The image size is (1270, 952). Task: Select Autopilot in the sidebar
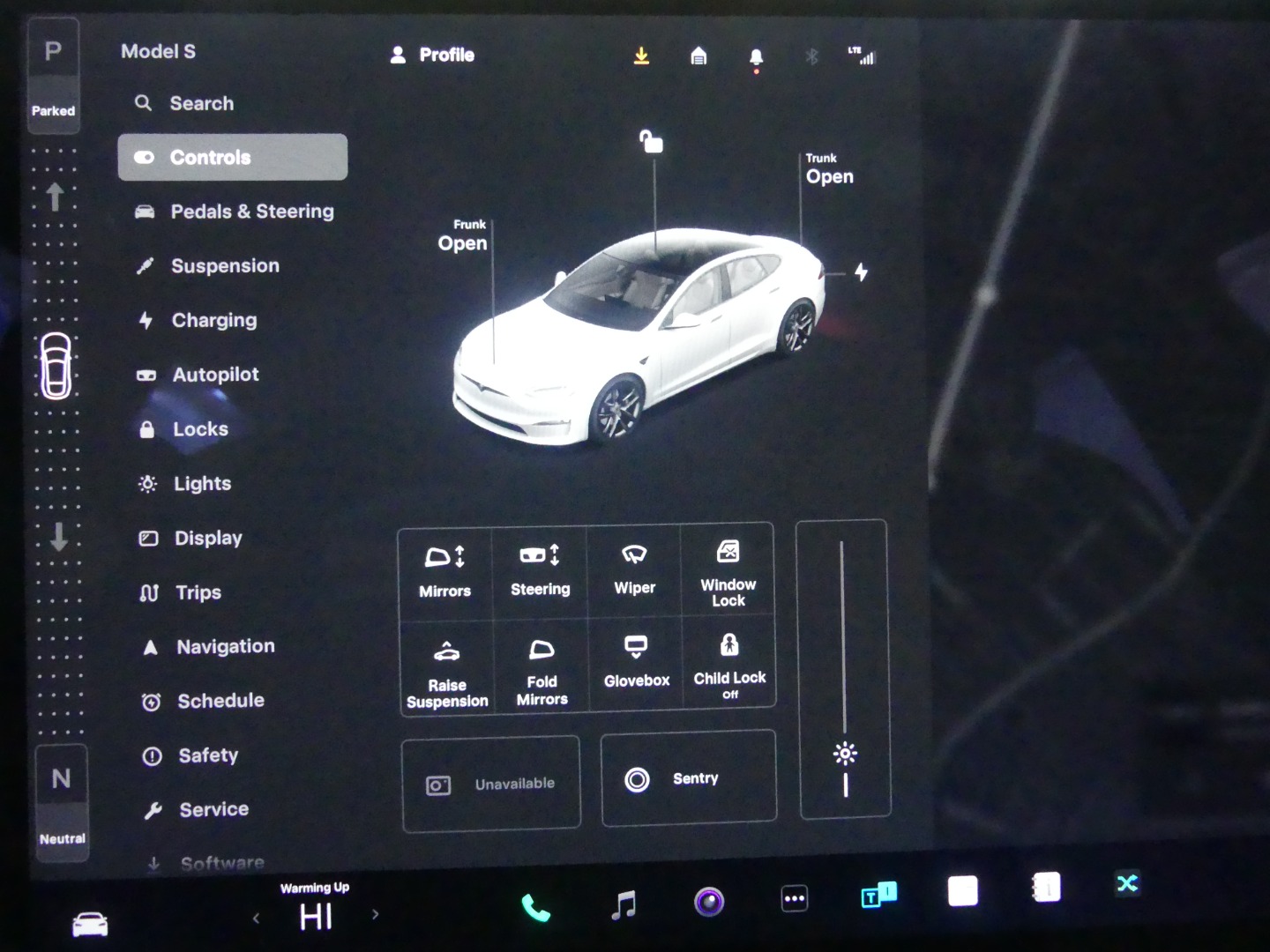click(x=215, y=376)
